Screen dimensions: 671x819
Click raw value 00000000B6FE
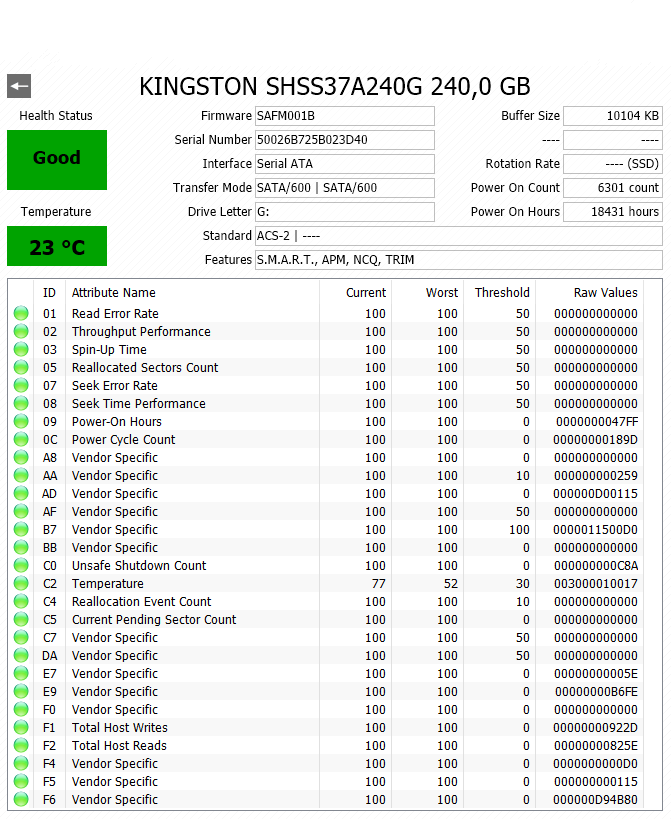tap(596, 692)
